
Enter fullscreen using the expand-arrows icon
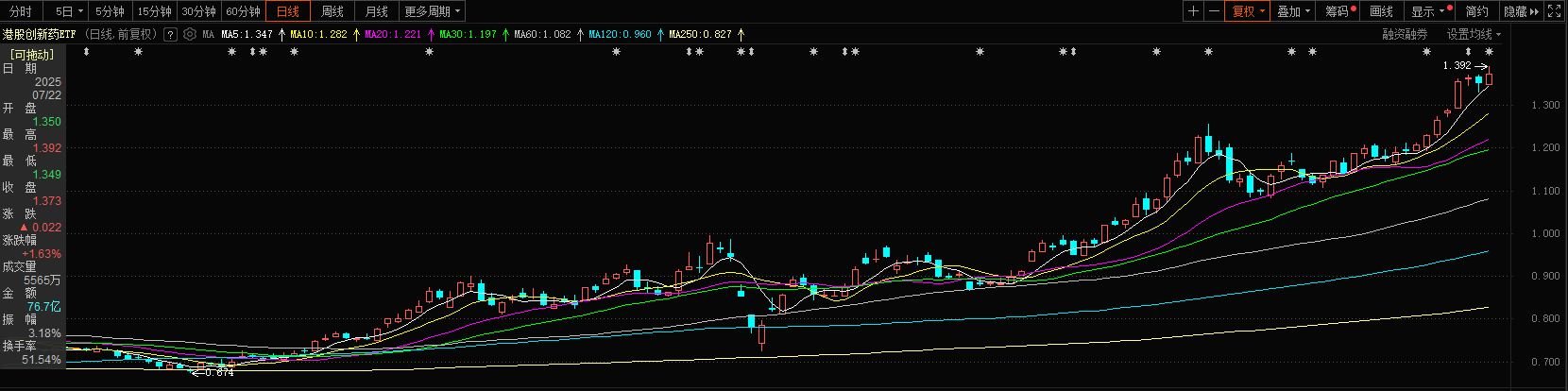[x=1555, y=11]
